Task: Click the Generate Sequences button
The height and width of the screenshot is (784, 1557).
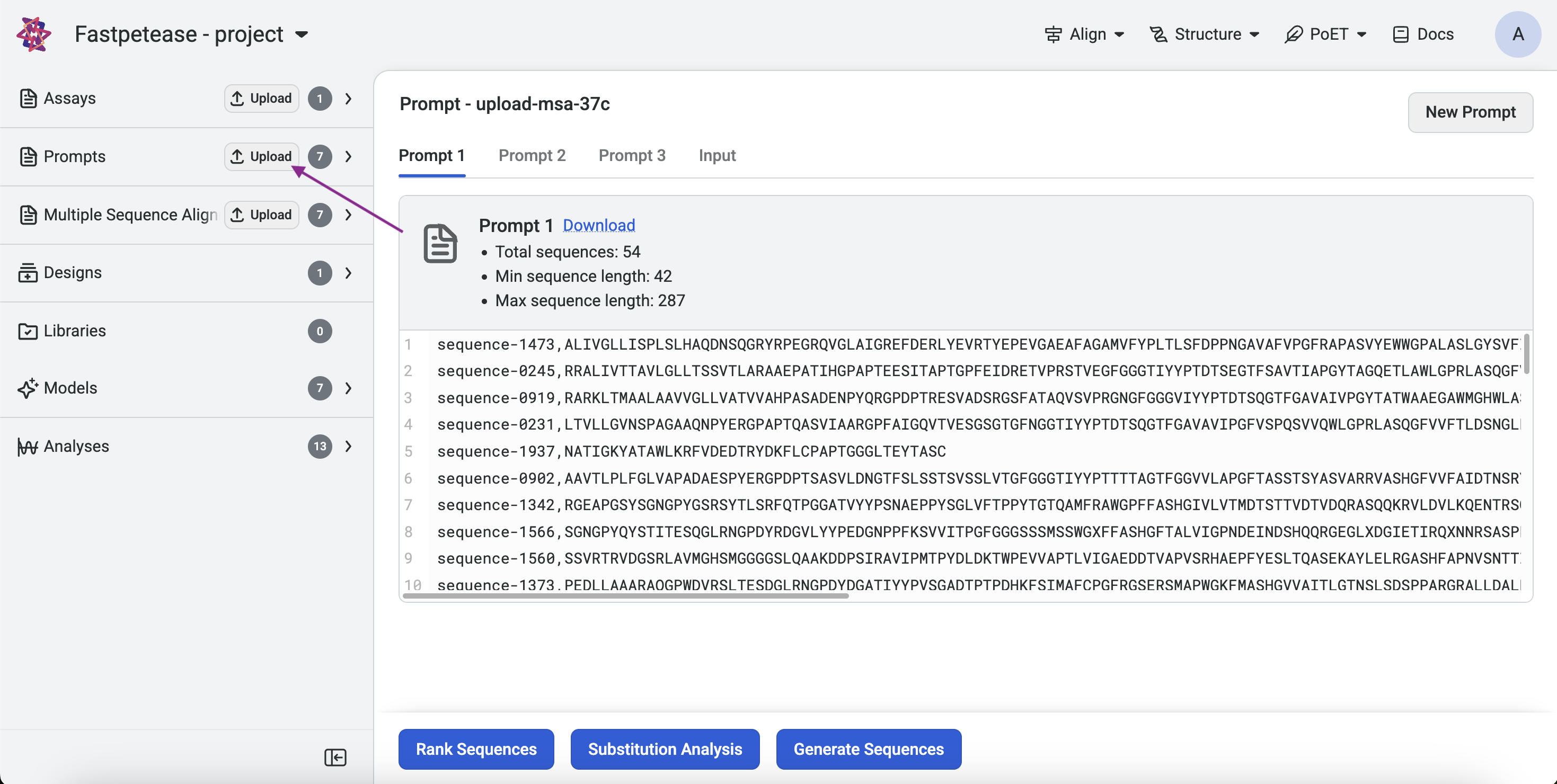Action: pos(868,748)
